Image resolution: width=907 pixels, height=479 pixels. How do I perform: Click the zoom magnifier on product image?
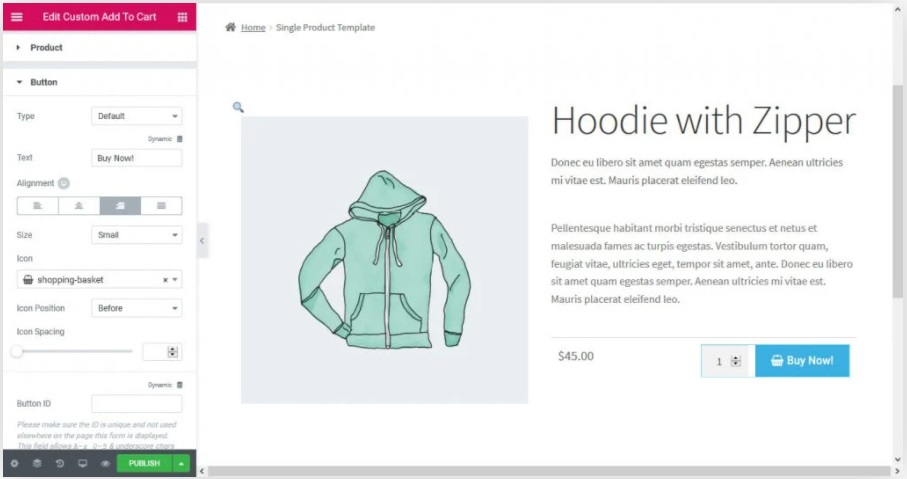point(238,107)
